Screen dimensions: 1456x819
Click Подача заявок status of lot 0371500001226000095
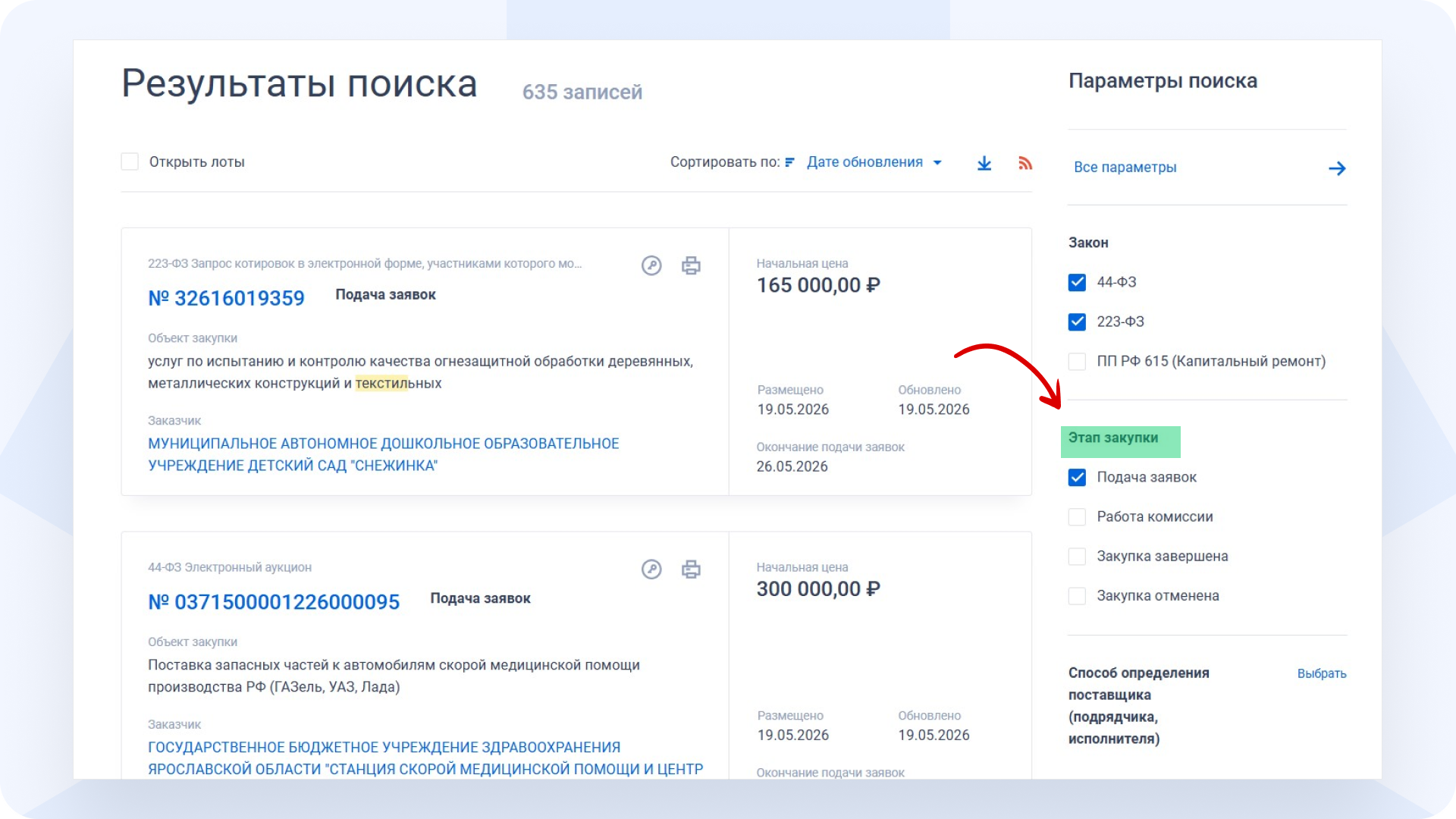pos(480,599)
